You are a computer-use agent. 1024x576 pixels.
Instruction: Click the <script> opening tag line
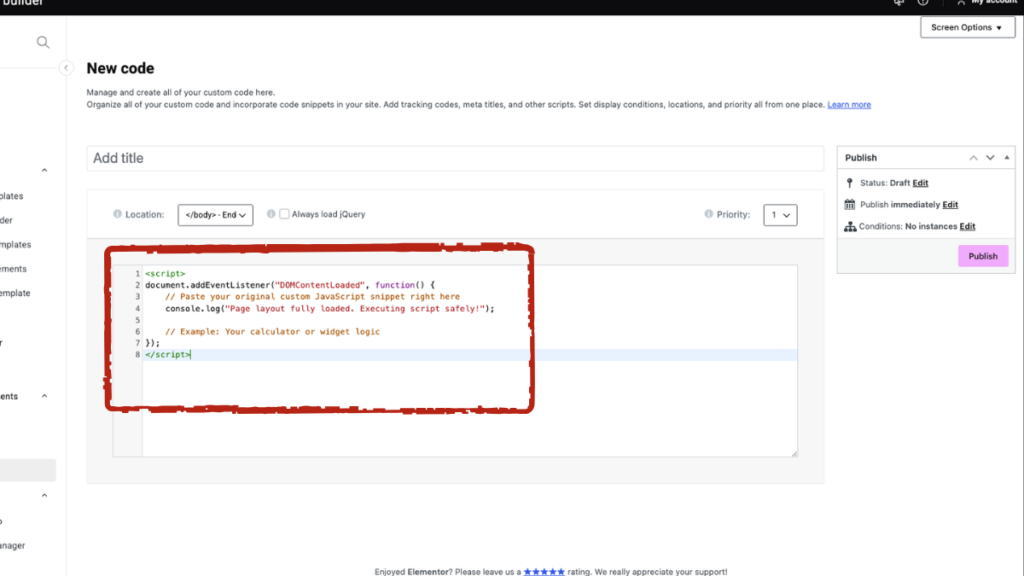165,274
